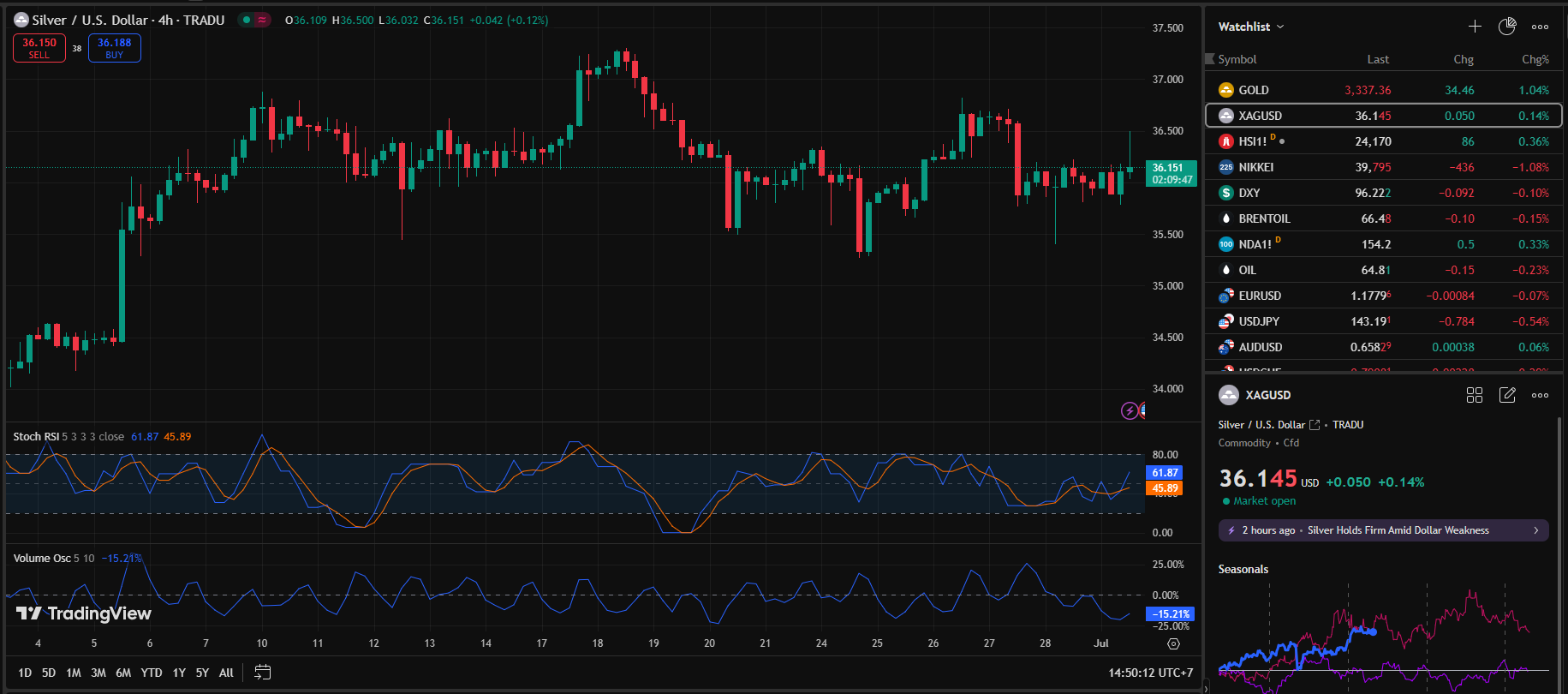The image size is (1568, 694).
Task: Click the edit note icon in XAGUSD details
Action: tap(1507, 395)
